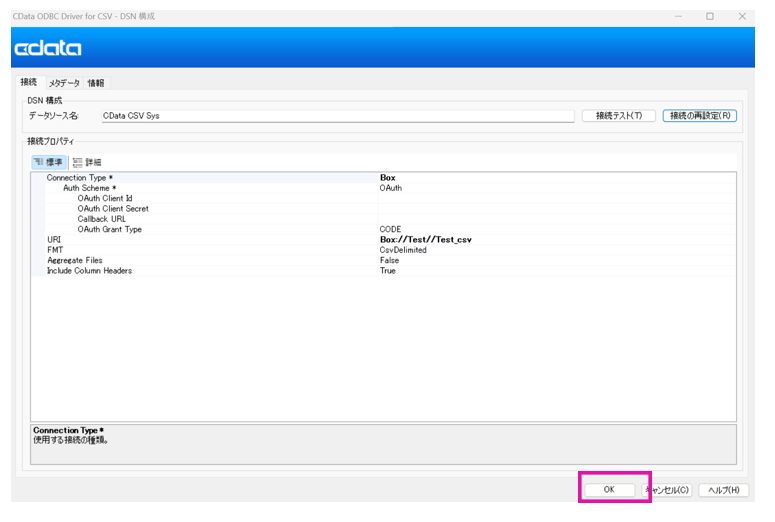Click the Include Column Headers value True
Screen dimensions: 775x522
click(388, 271)
